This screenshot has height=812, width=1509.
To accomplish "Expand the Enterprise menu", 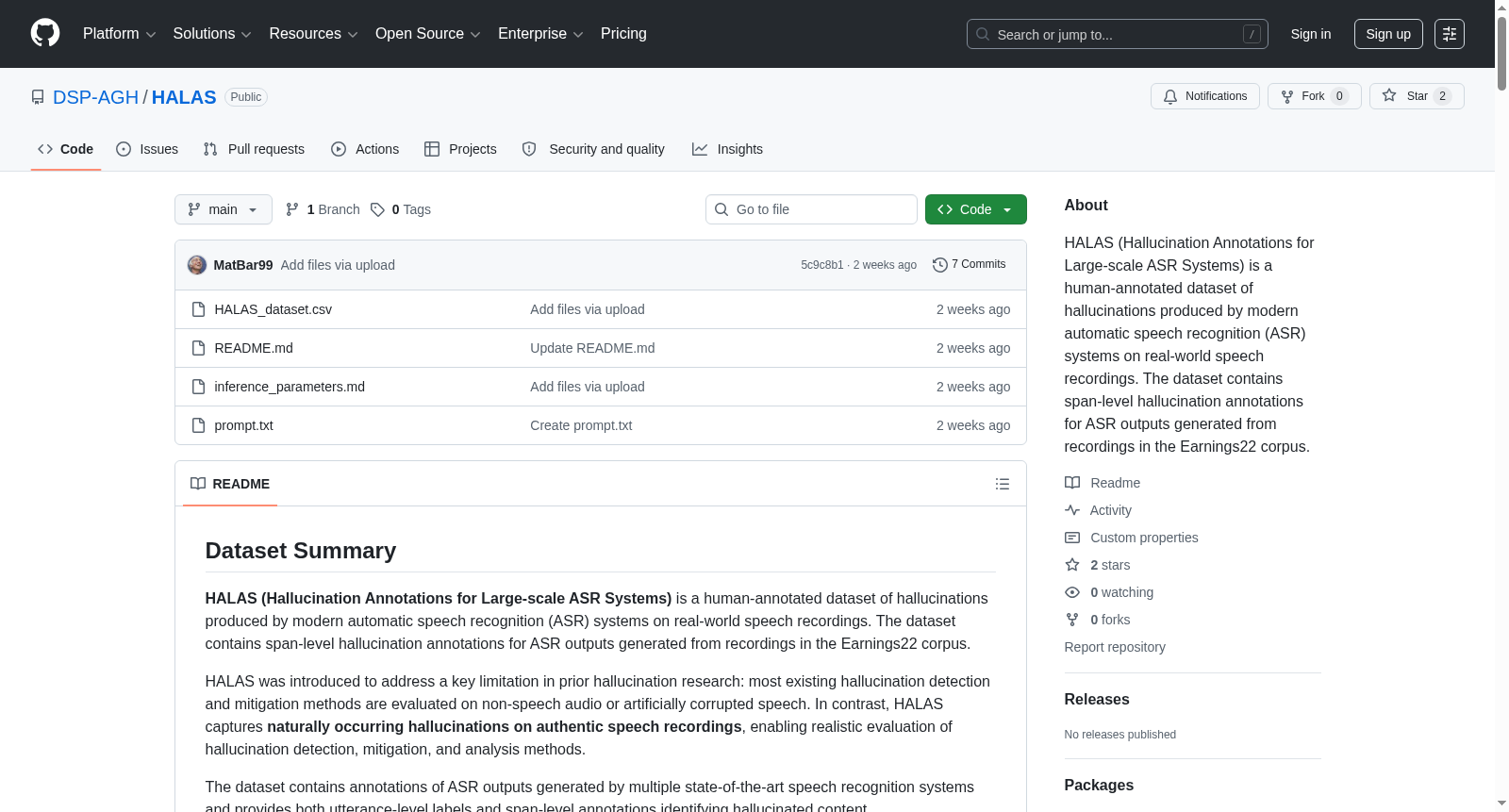I will coord(540,34).
